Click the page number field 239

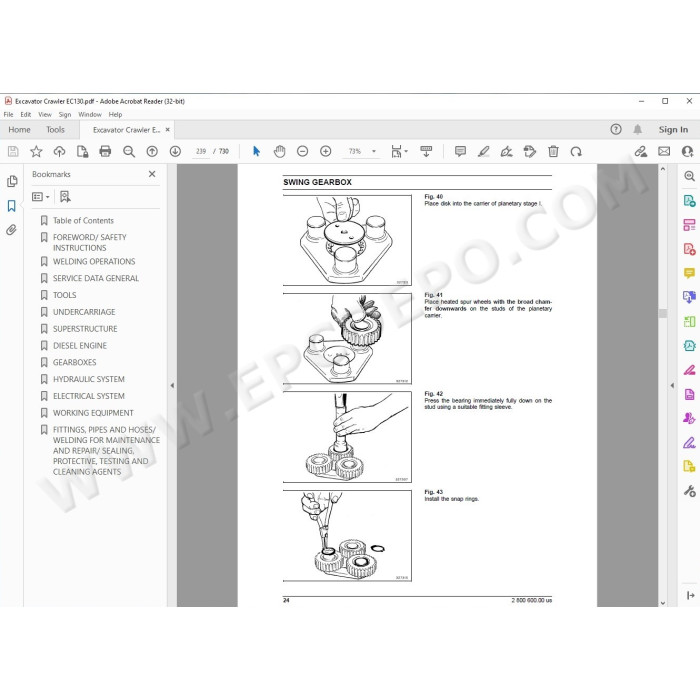click(x=201, y=151)
